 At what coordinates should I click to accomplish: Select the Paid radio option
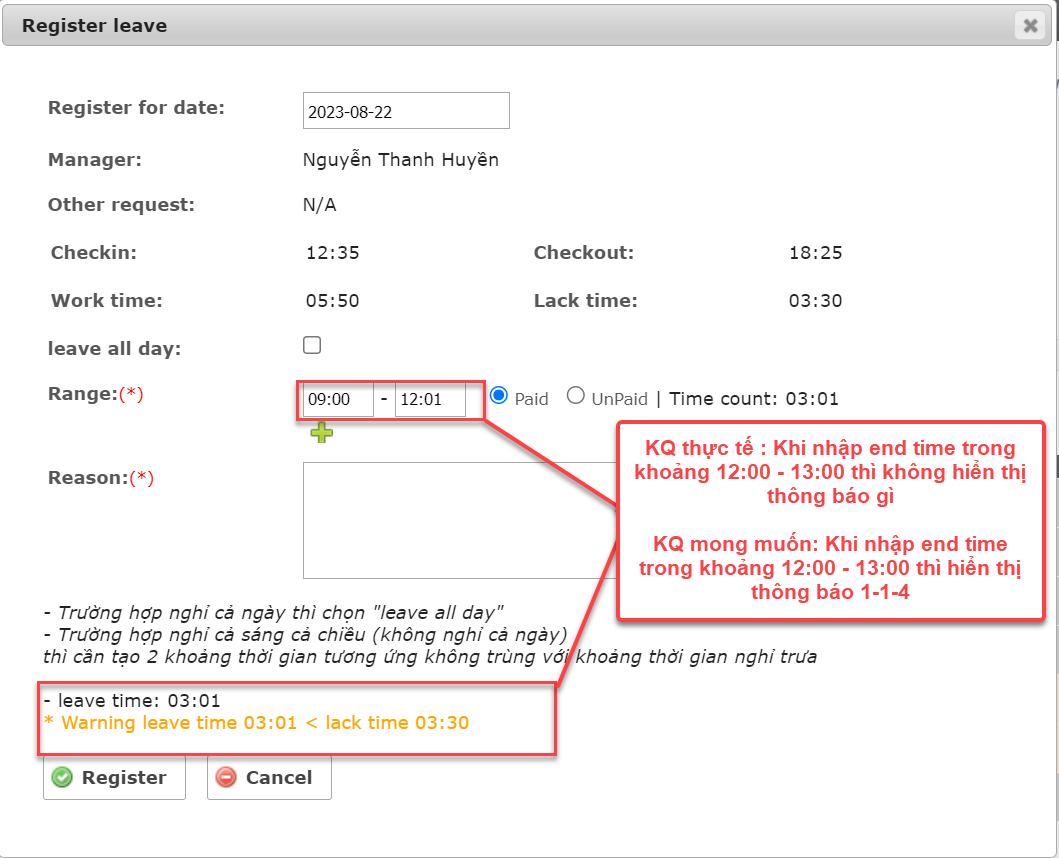498,395
